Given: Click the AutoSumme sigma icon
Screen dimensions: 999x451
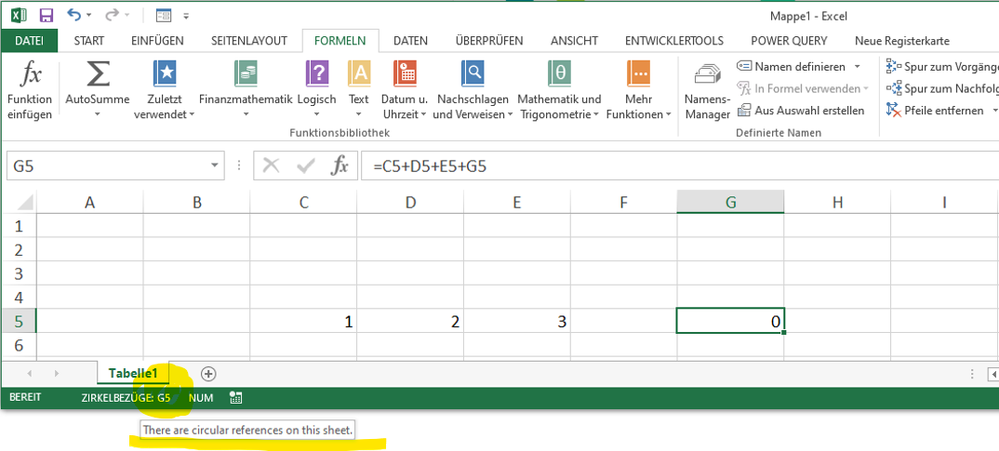Looking at the screenshot, I should [97, 74].
